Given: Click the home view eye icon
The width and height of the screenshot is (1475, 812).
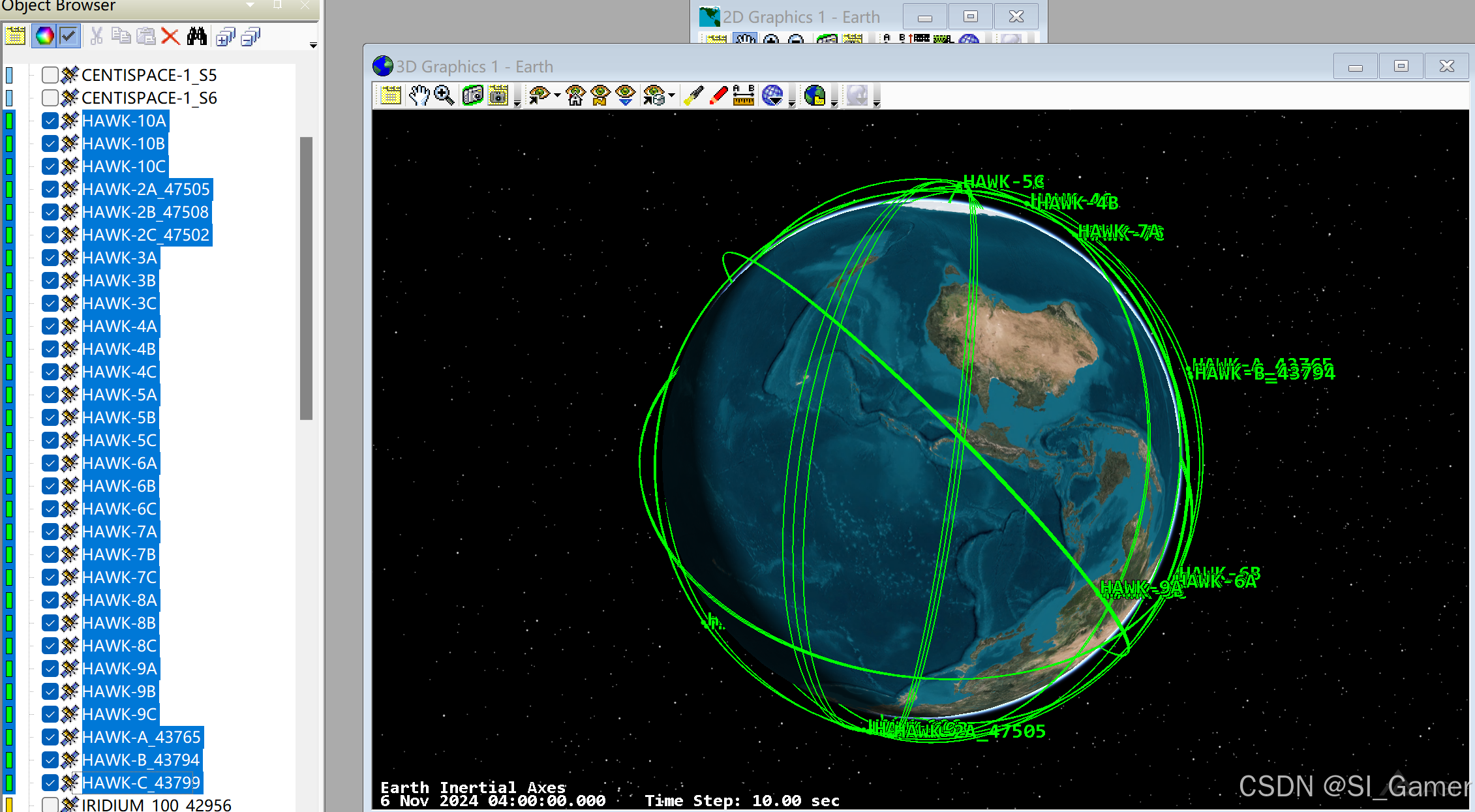Looking at the screenshot, I should (575, 96).
